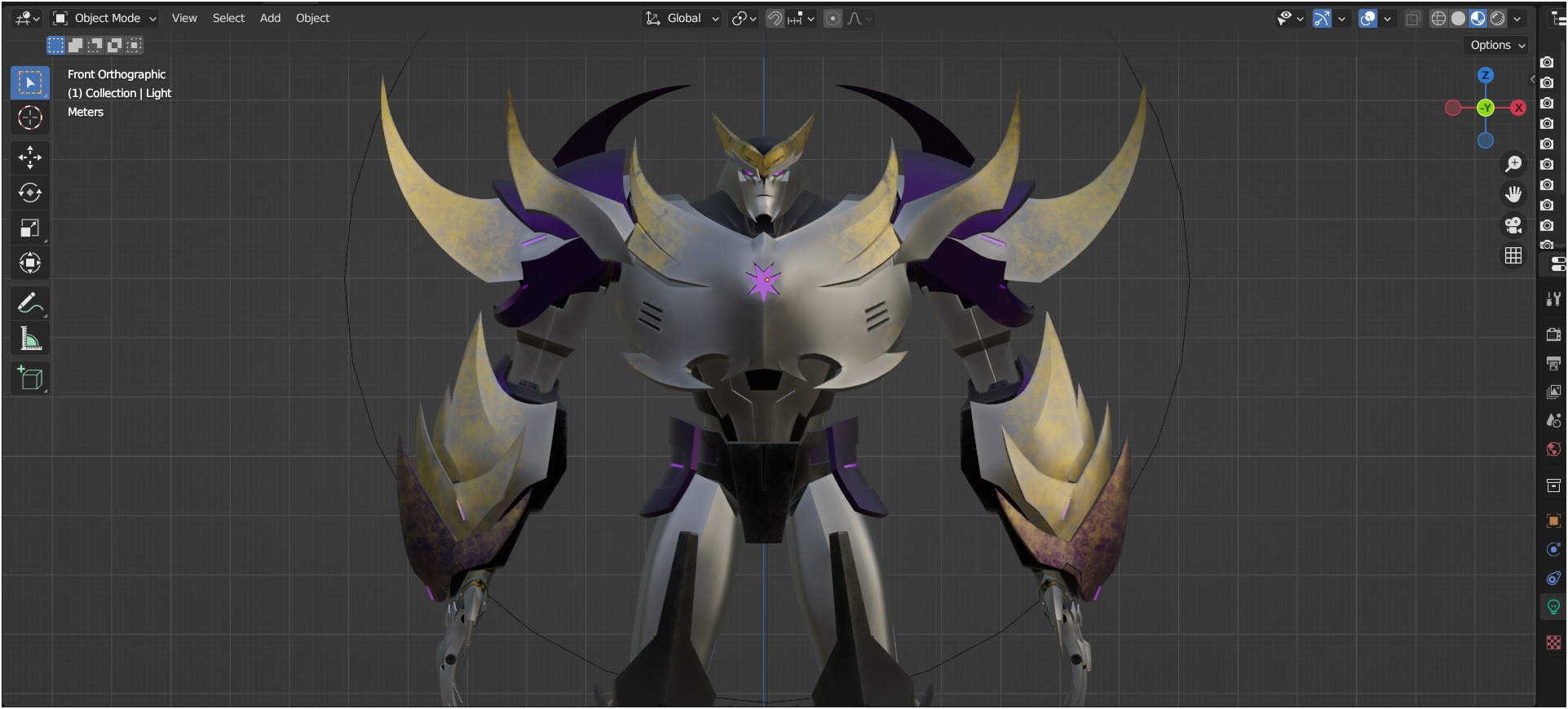Open the Render properties tab
The image size is (1568, 709).
pos(1553,335)
